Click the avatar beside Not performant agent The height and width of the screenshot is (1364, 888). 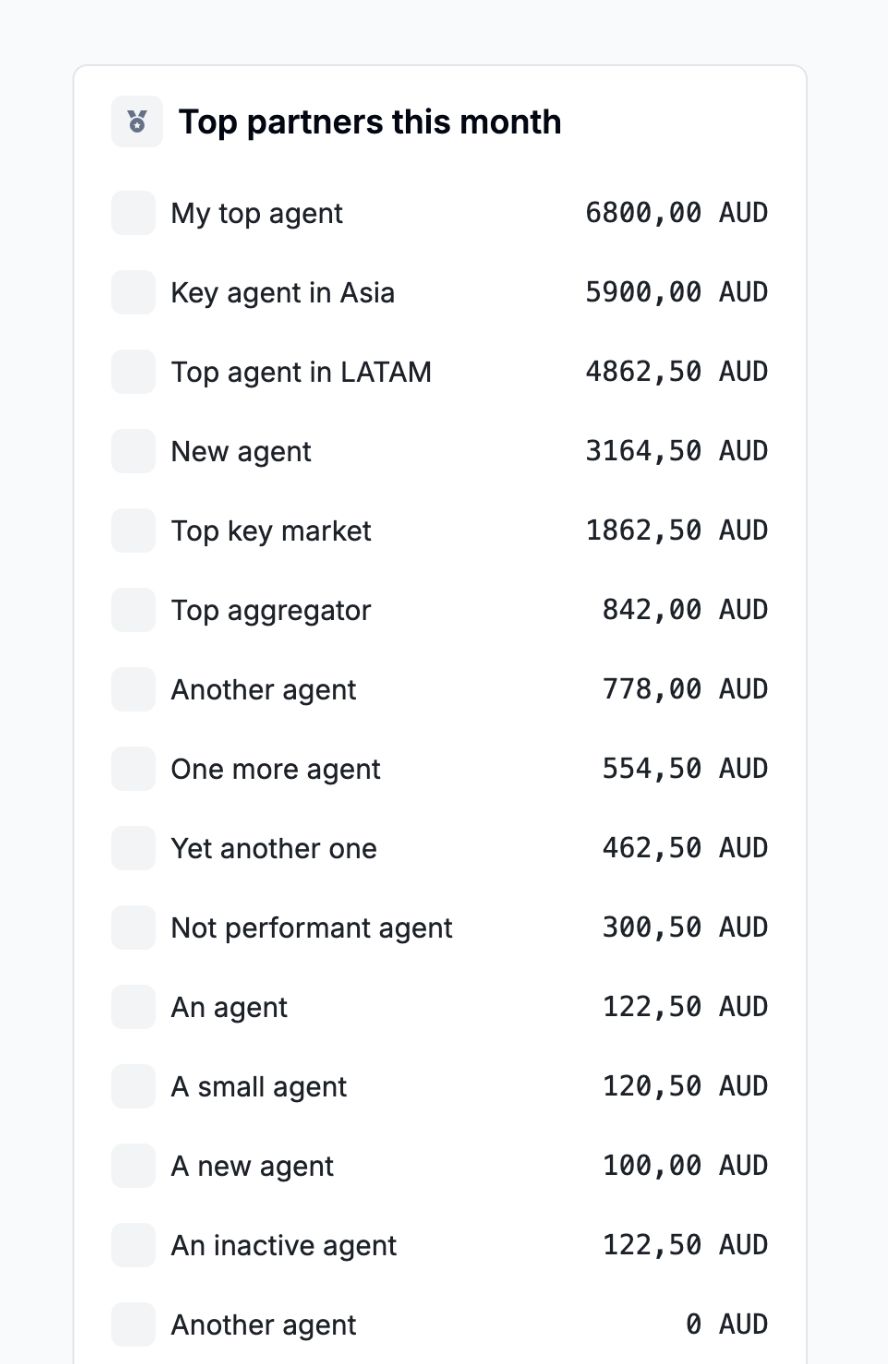133,928
